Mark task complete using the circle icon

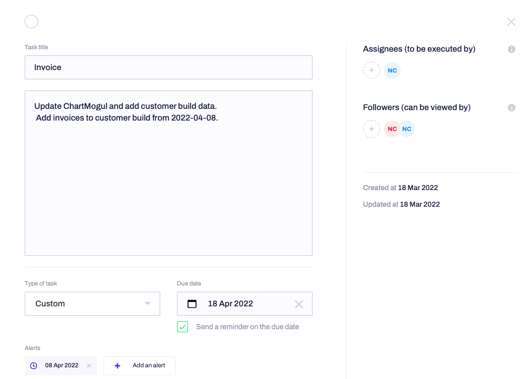coord(31,22)
